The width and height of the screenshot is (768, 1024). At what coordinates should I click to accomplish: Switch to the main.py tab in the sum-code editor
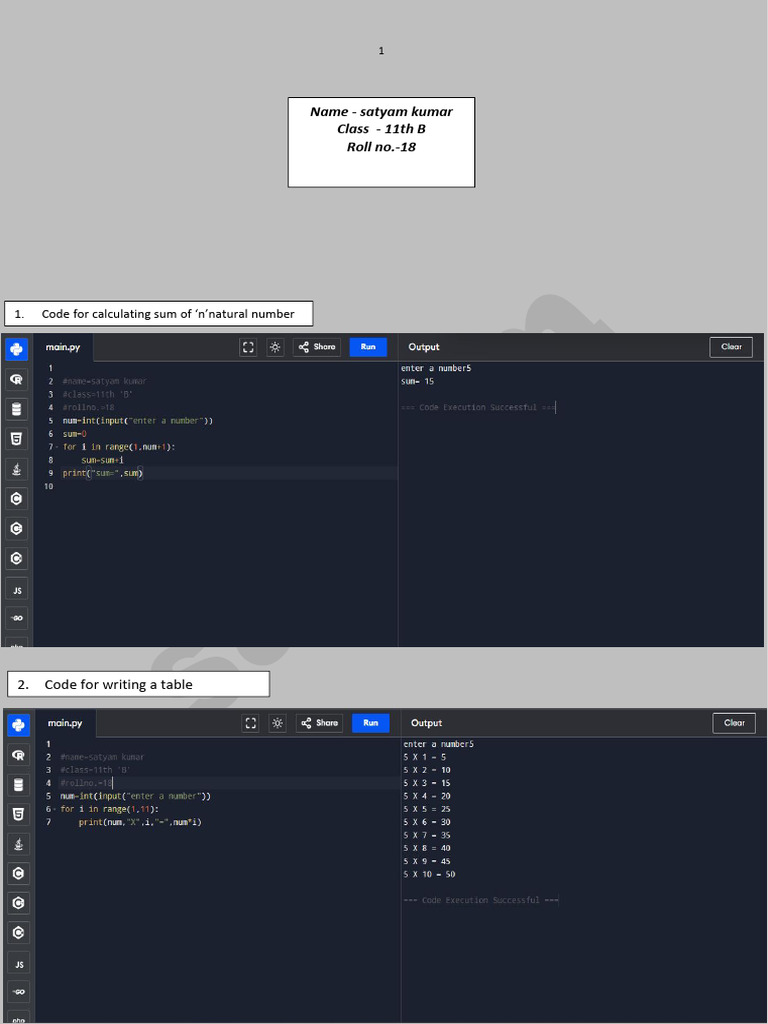coord(63,347)
